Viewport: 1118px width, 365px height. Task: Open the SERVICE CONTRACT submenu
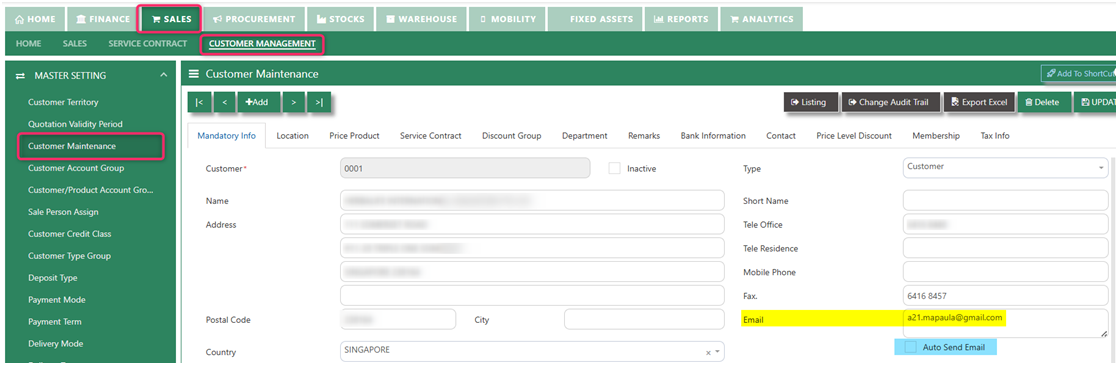tap(148, 43)
